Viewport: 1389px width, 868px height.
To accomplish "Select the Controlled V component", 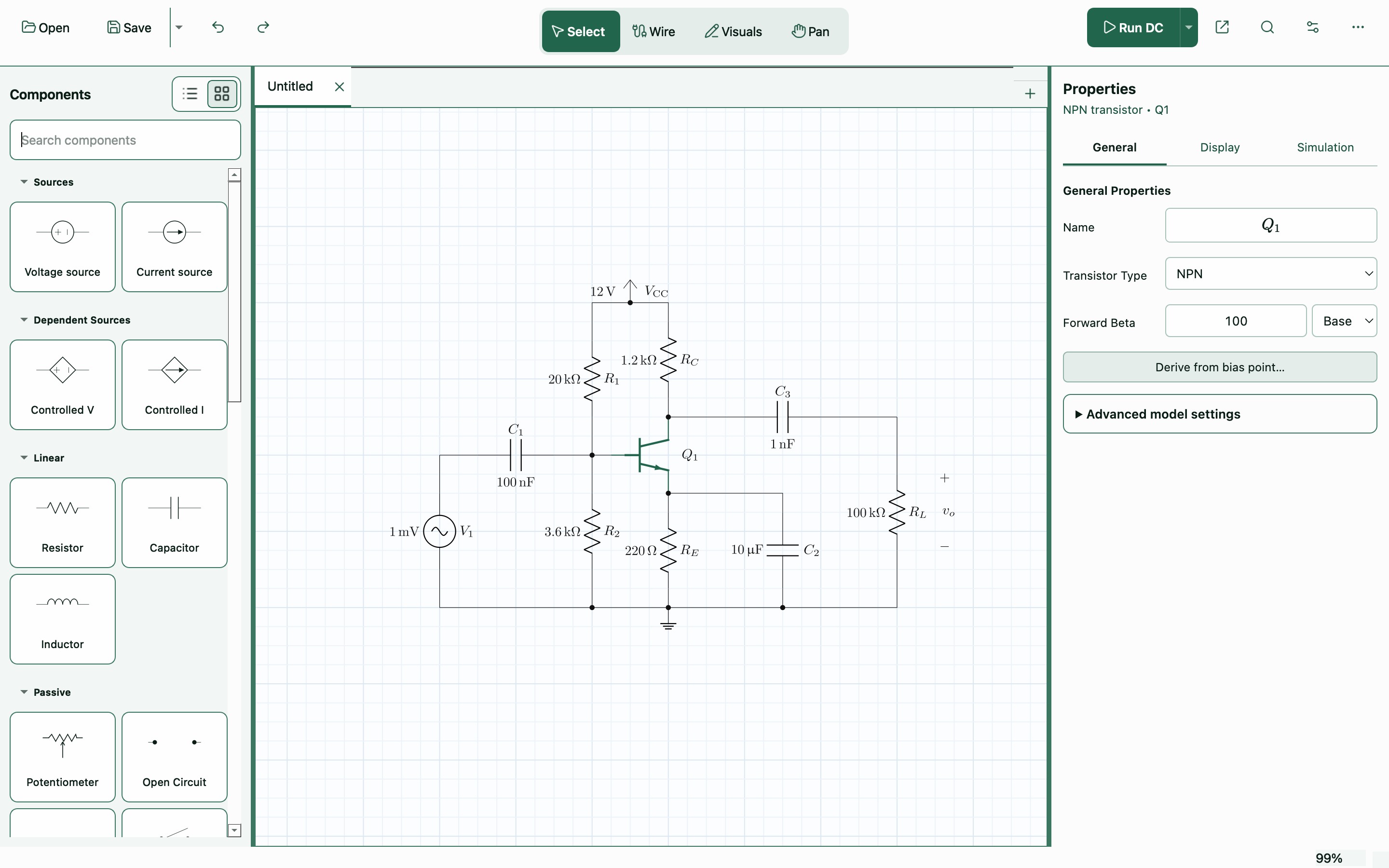I will 63,385.
